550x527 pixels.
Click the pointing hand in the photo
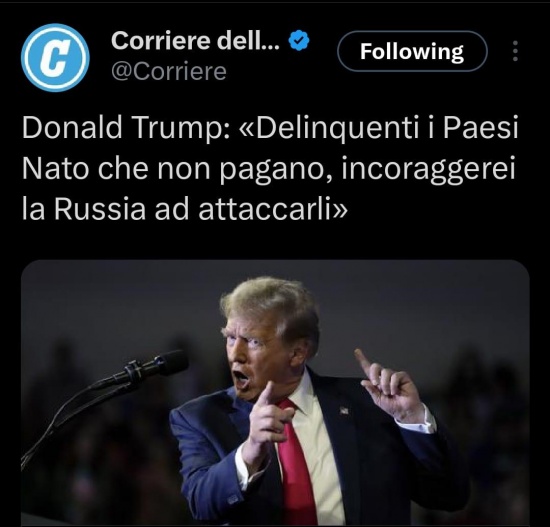pos(267,416)
